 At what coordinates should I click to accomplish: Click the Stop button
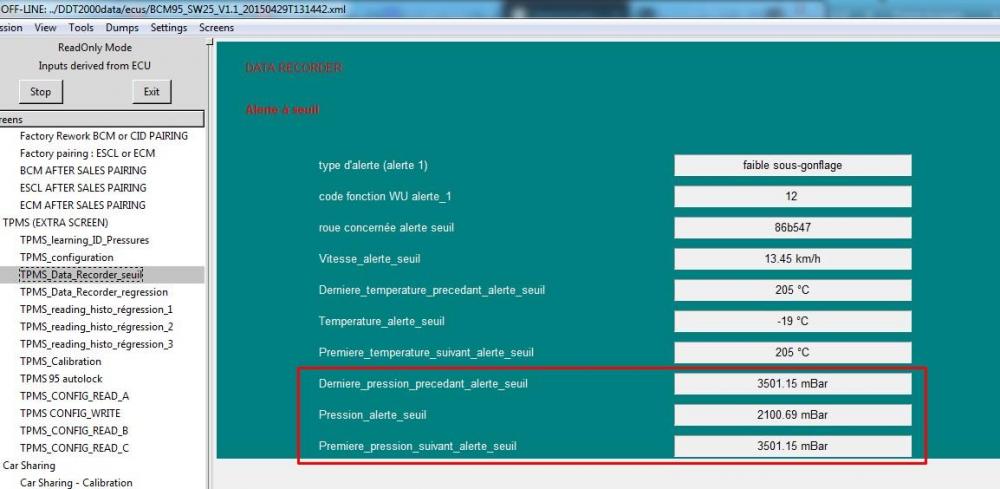point(40,92)
